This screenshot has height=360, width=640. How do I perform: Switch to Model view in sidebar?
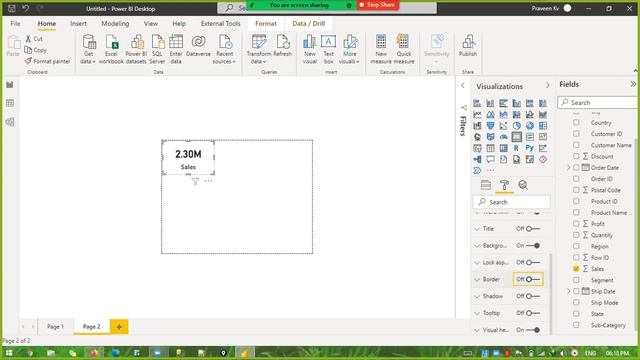[10, 122]
